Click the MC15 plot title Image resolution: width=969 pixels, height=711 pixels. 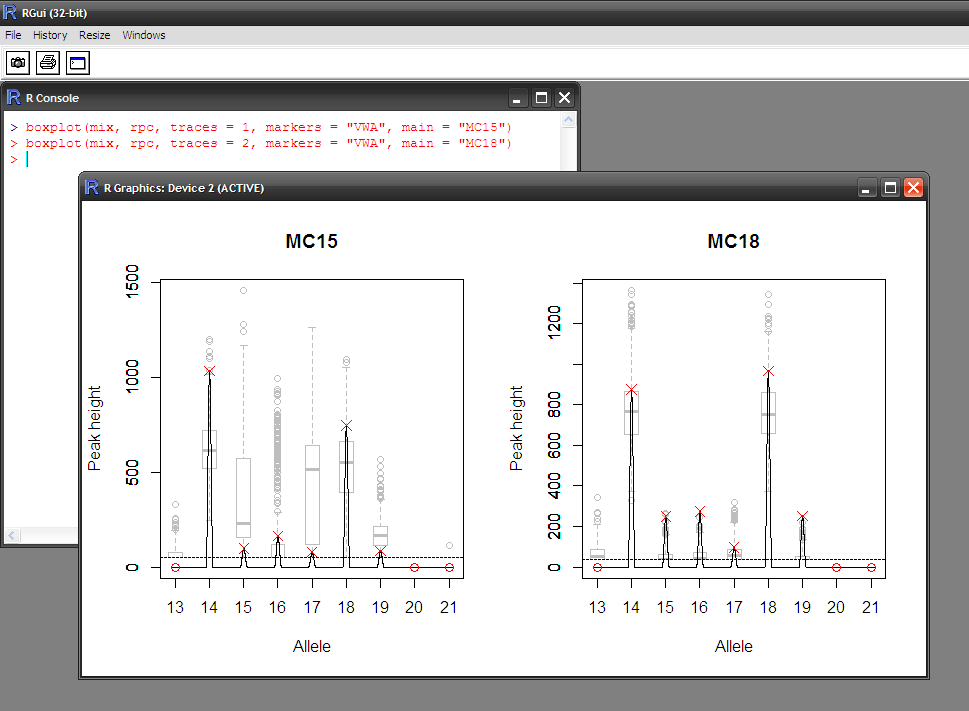[x=311, y=241]
